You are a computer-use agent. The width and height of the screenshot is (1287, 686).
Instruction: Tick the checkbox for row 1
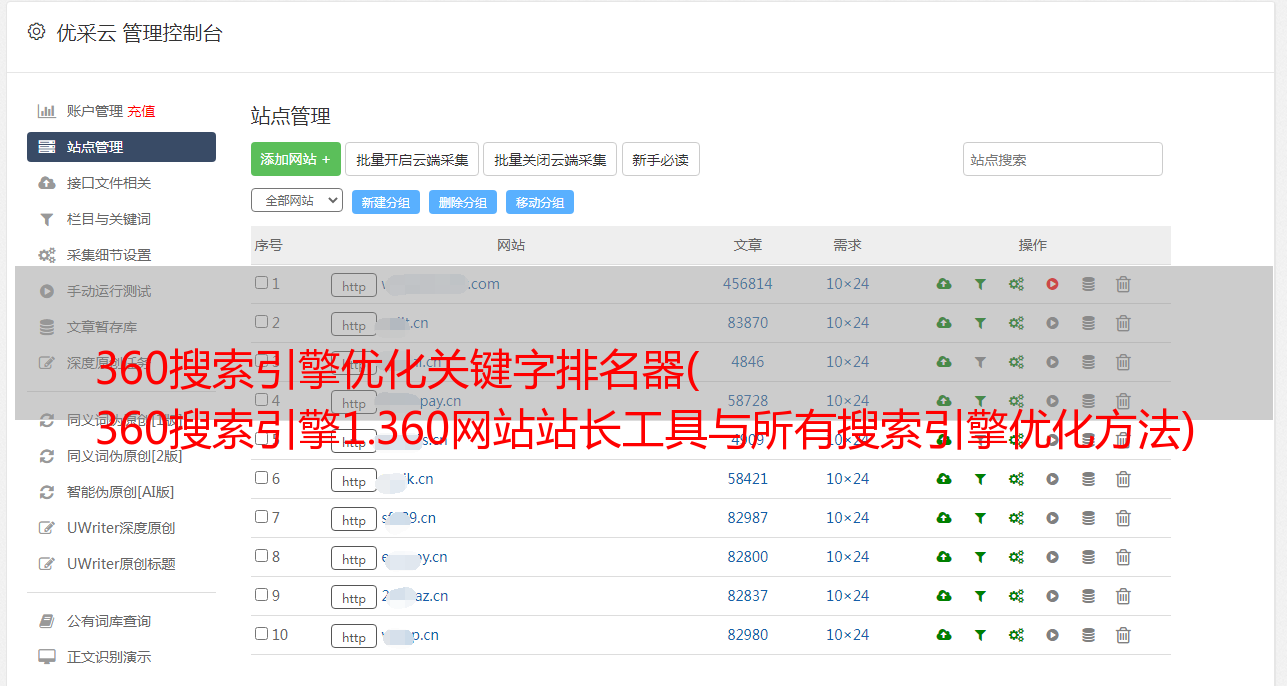261,283
